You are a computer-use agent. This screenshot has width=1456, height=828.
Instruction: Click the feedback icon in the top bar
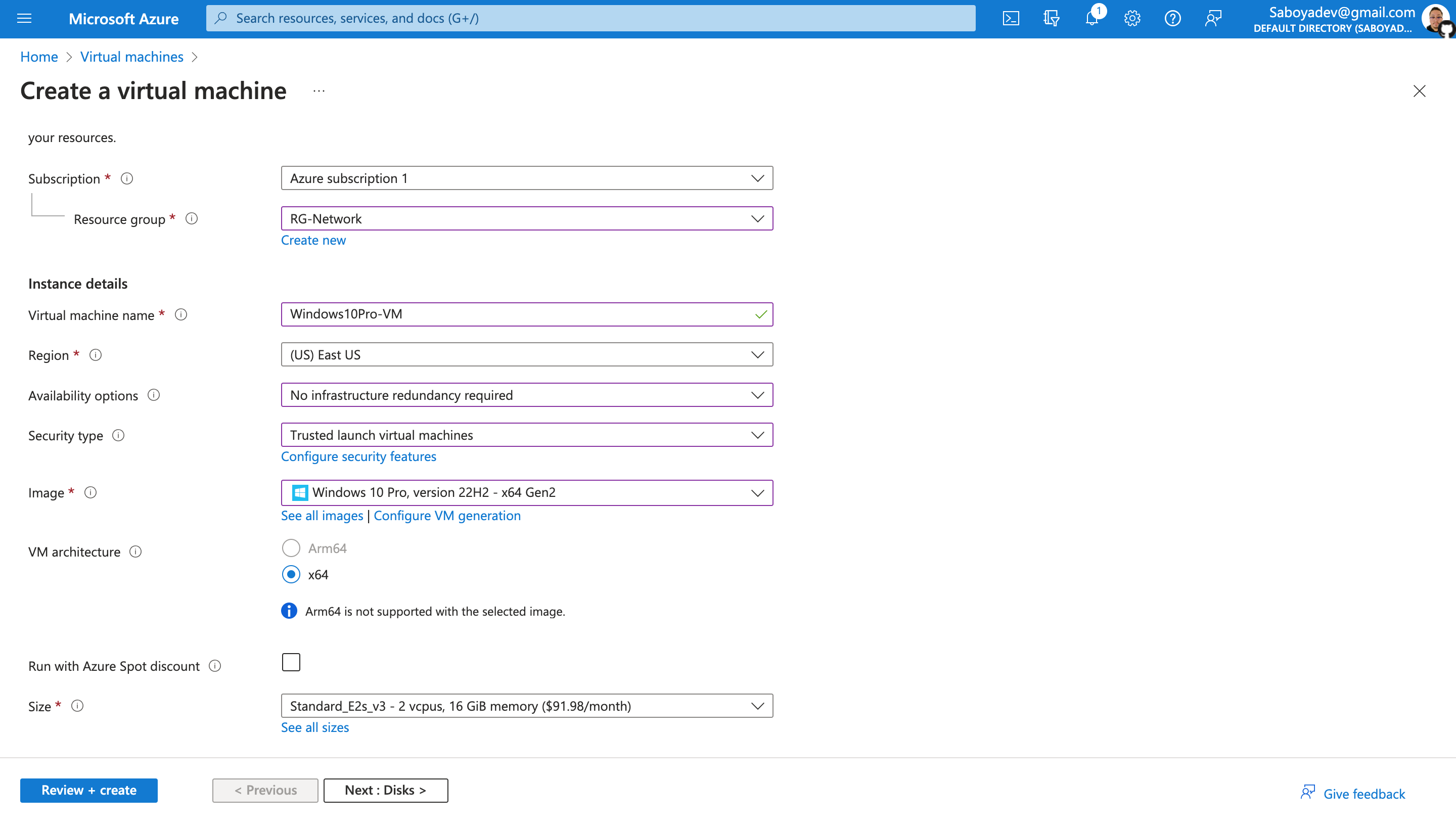[1212, 19]
